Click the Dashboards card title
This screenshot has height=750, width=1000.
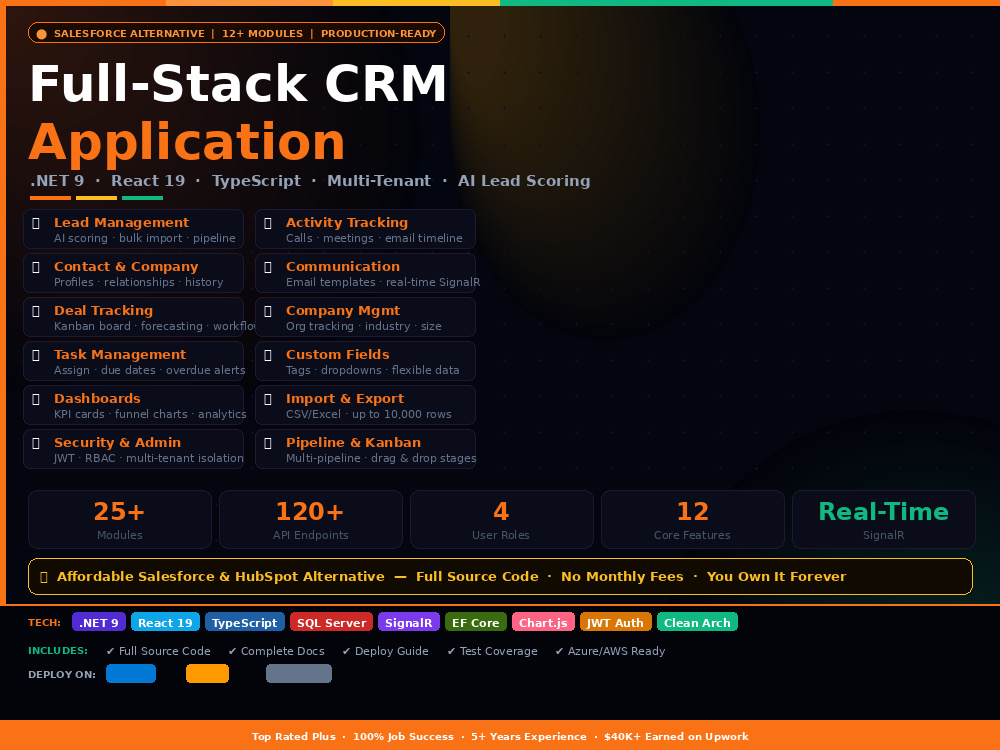[97, 399]
